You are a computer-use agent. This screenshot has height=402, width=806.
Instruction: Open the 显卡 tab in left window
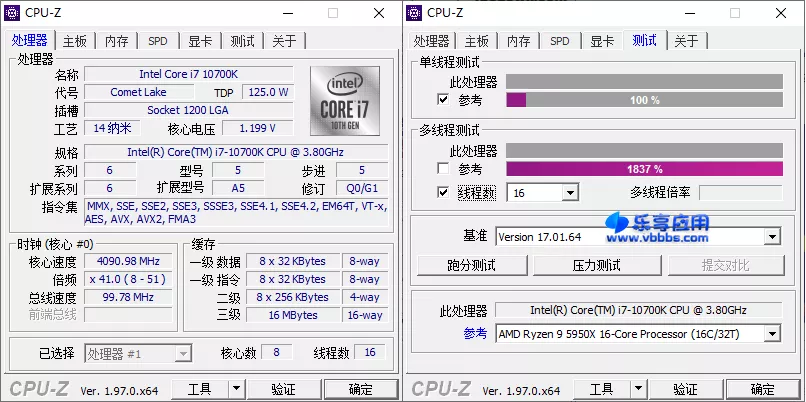point(200,41)
